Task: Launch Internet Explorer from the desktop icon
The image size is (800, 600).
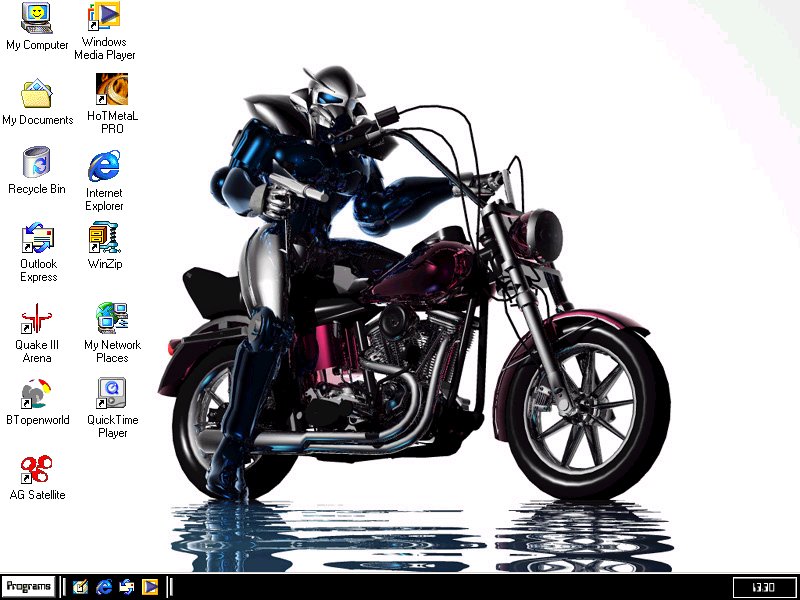Action: pyautogui.click(x=104, y=166)
